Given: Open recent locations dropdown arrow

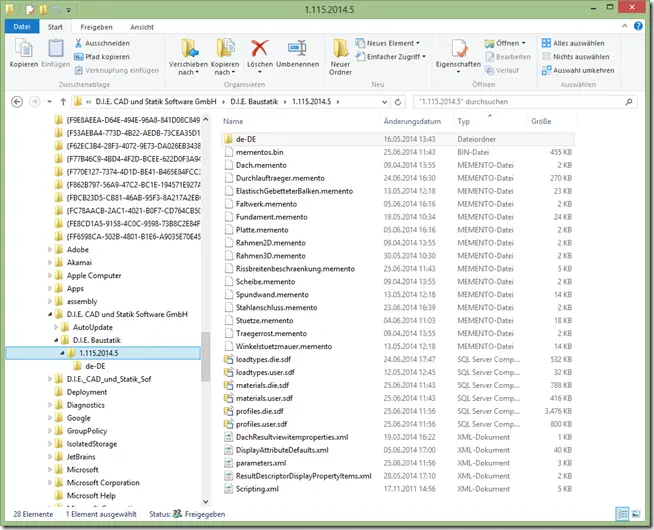Looking at the screenshot, I should [49, 102].
